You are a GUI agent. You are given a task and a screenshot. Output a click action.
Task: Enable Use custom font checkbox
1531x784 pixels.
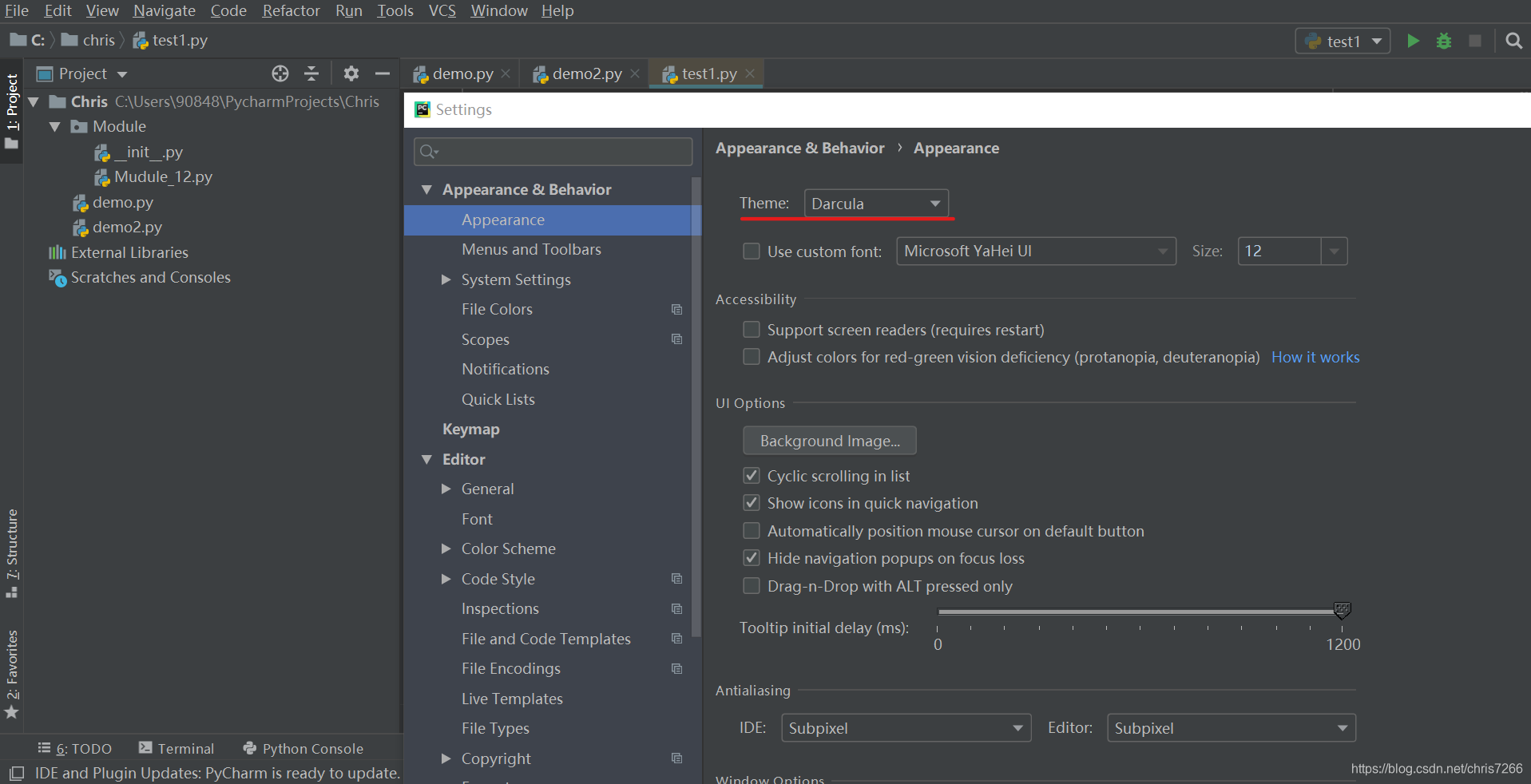(x=752, y=251)
